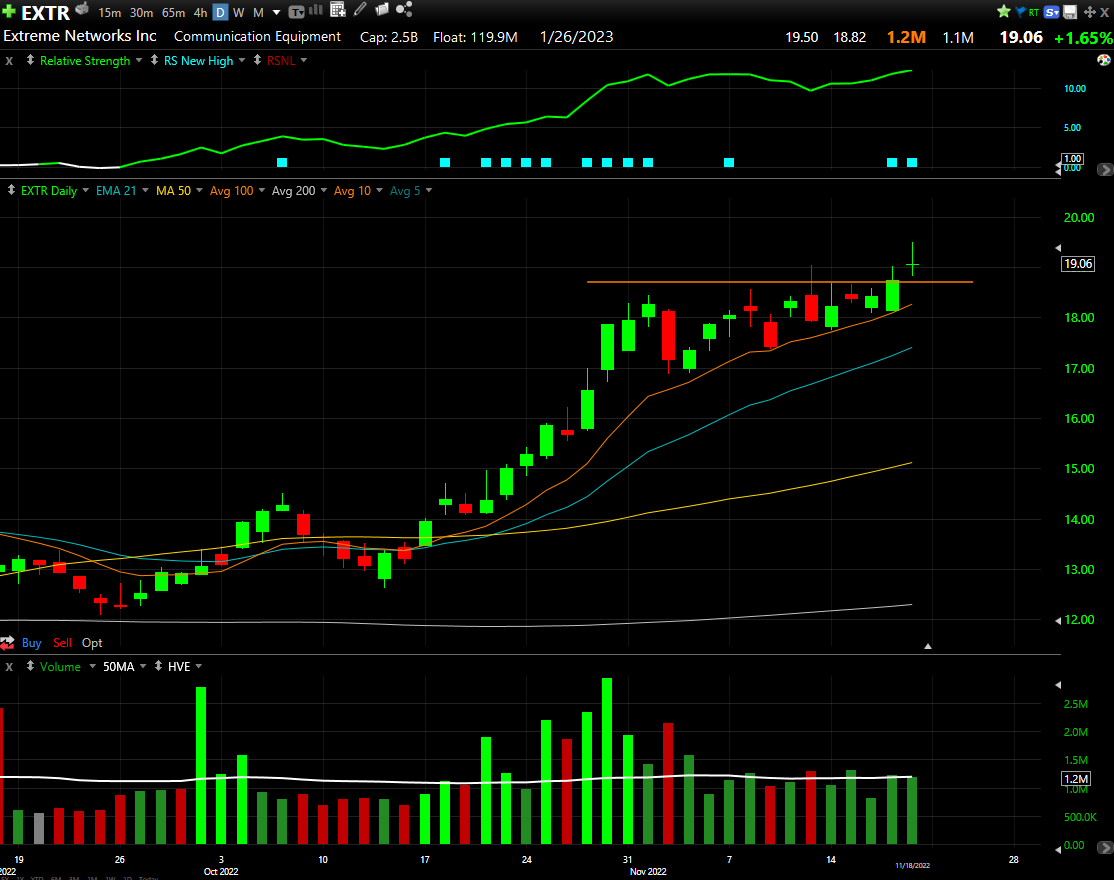Click the +1.65% percent change value
This screenshot has width=1114, height=880.
point(1083,38)
